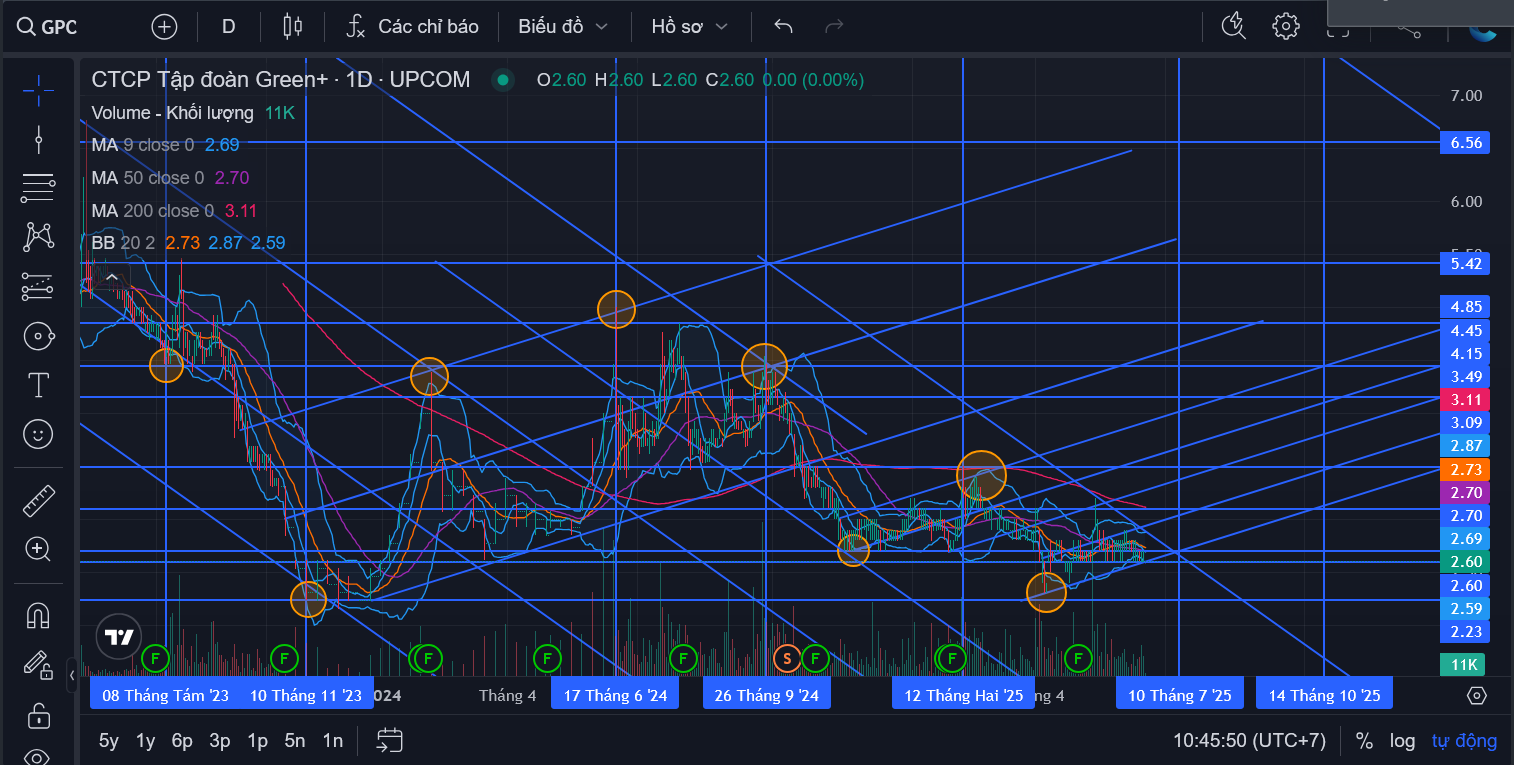Viewport: 1514px width, 765px height.
Task: Select the 6p time range
Action: (182, 740)
